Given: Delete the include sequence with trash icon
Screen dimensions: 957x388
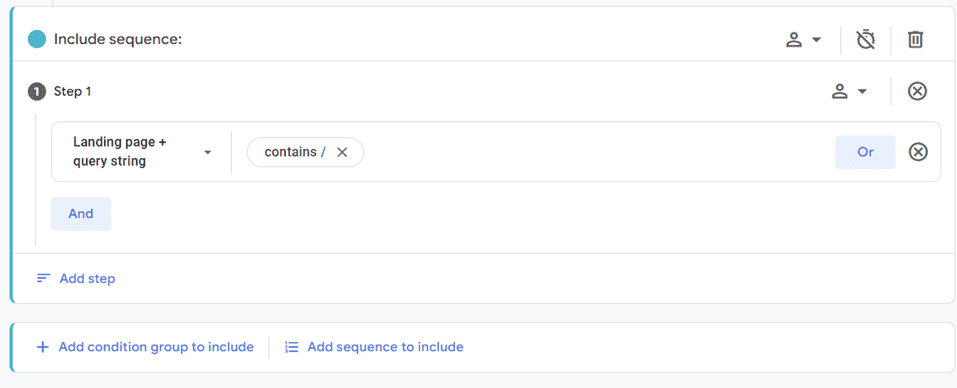Looking at the screenshot, I should point(915,40).
